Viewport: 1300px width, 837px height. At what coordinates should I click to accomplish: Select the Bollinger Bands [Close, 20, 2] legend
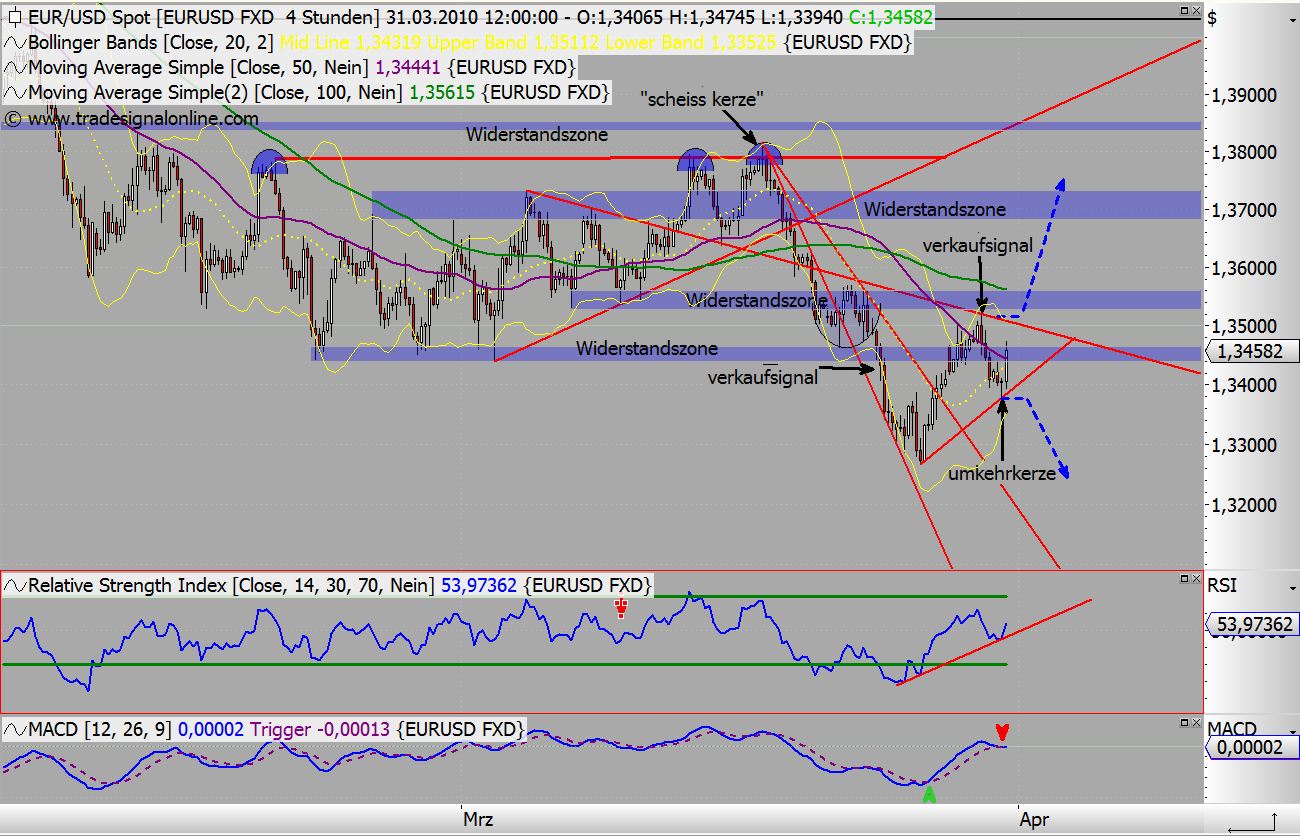[152, 43]
